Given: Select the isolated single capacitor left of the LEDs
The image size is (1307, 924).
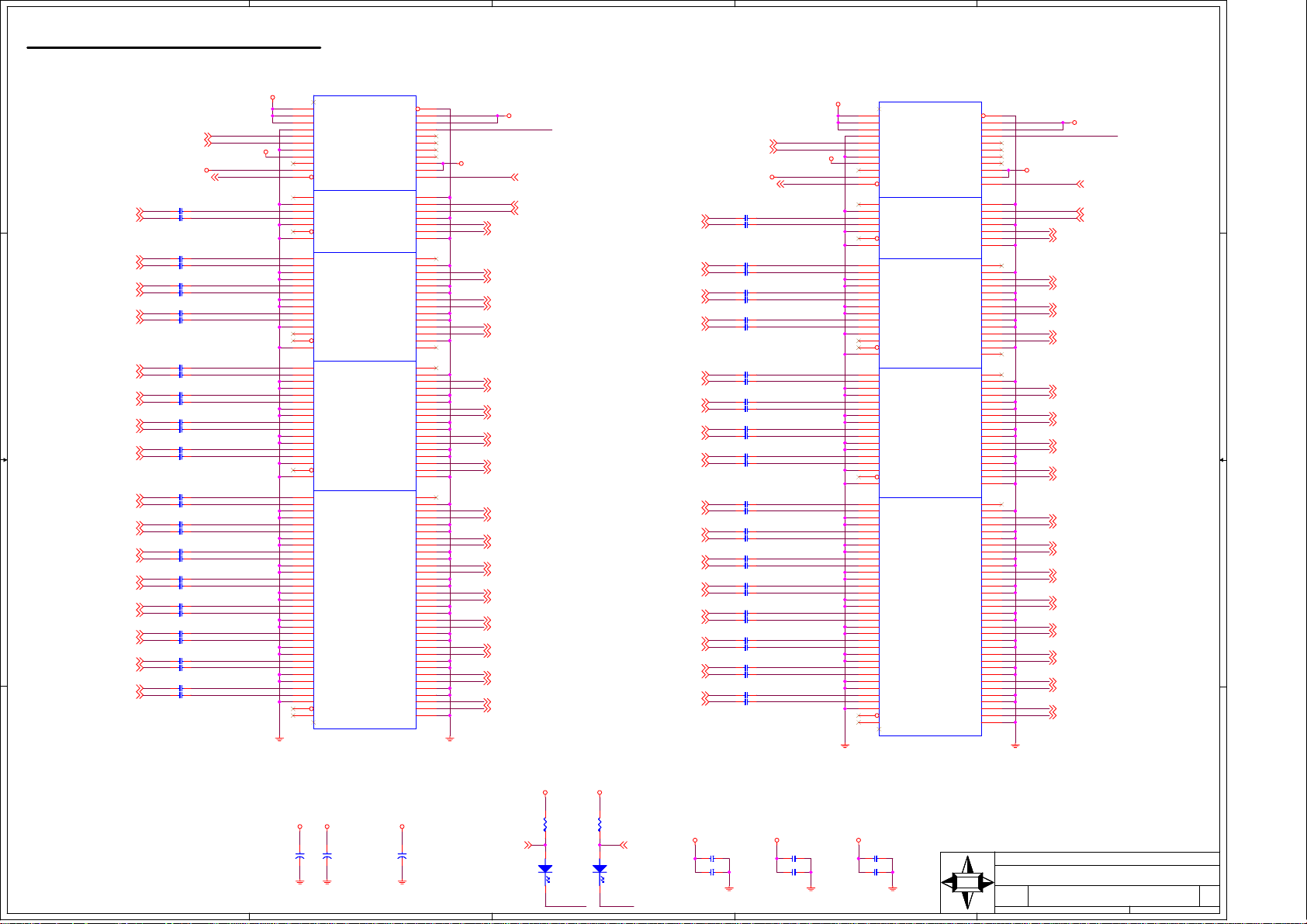Looking at the screenshot, I should [402, 855].
